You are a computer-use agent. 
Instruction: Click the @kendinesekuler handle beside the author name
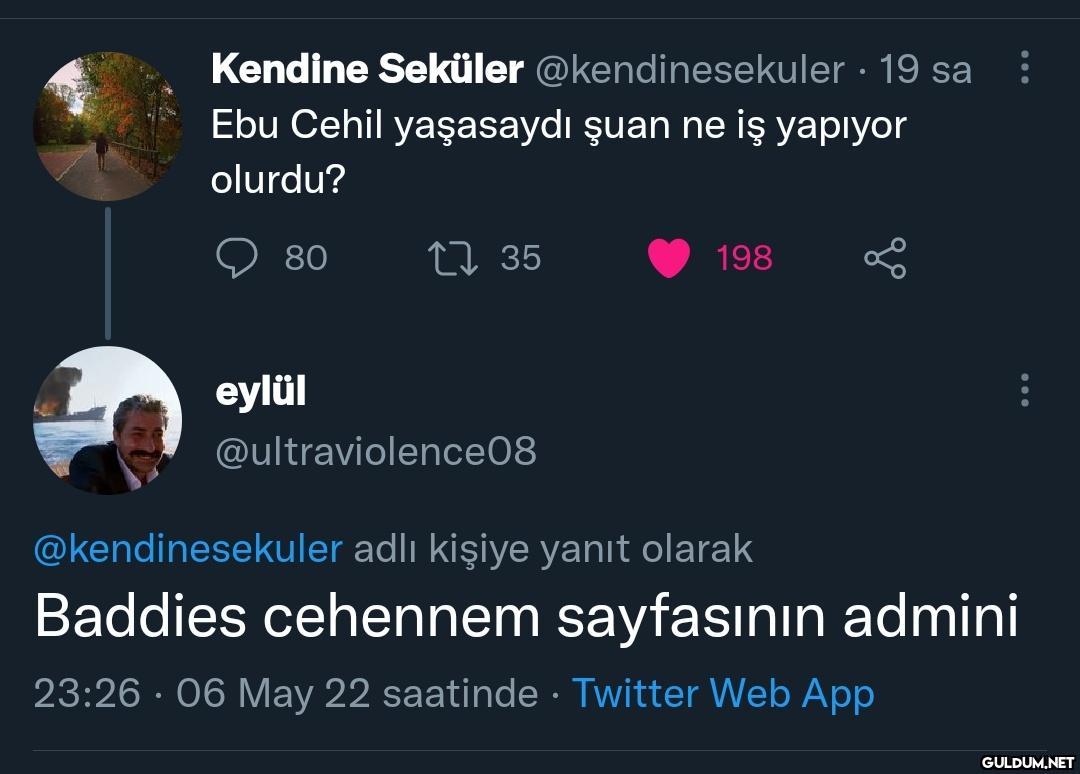click(x=690, y=70)
